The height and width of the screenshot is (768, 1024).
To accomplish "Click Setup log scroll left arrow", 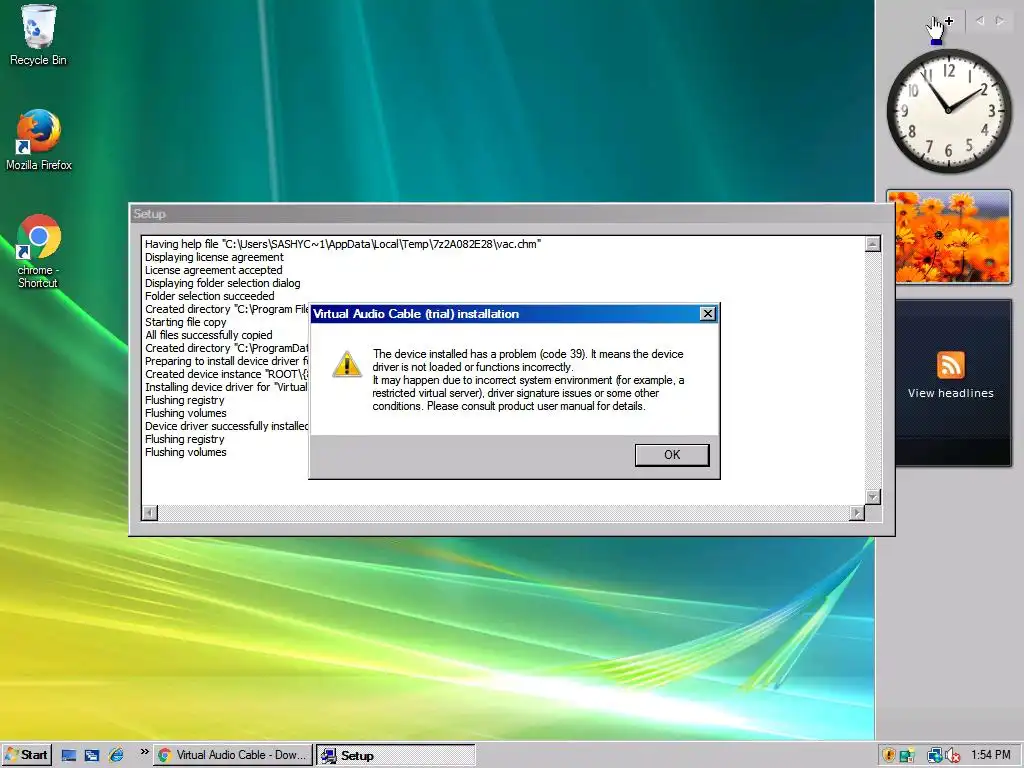I will 150,513.
